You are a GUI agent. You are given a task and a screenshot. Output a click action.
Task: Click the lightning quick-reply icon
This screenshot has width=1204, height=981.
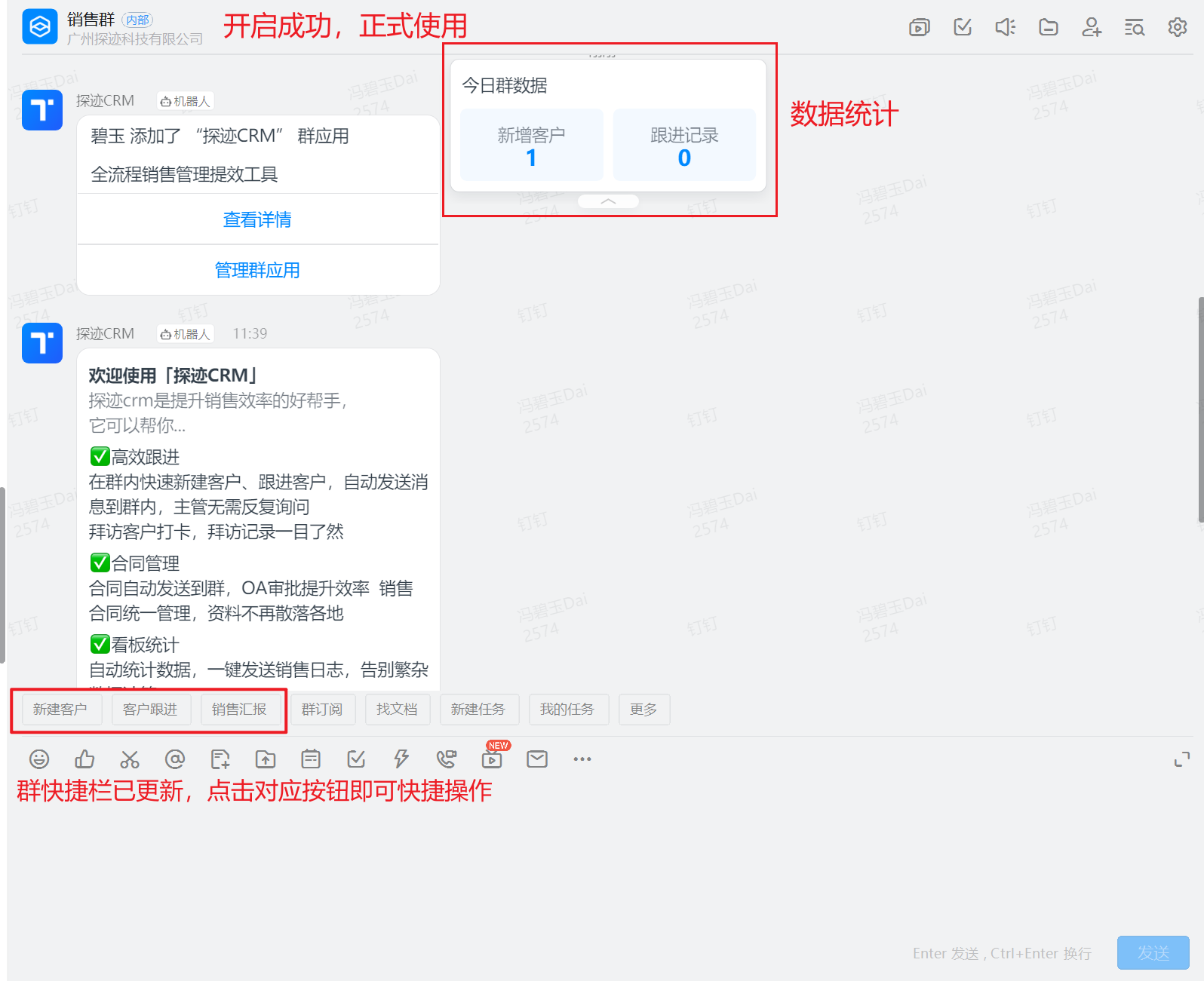tap(401, 759)
